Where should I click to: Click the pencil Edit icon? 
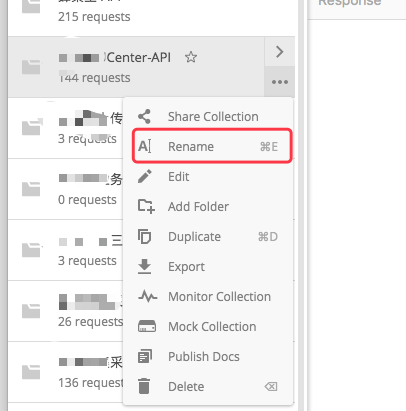(x=145, y=176)
